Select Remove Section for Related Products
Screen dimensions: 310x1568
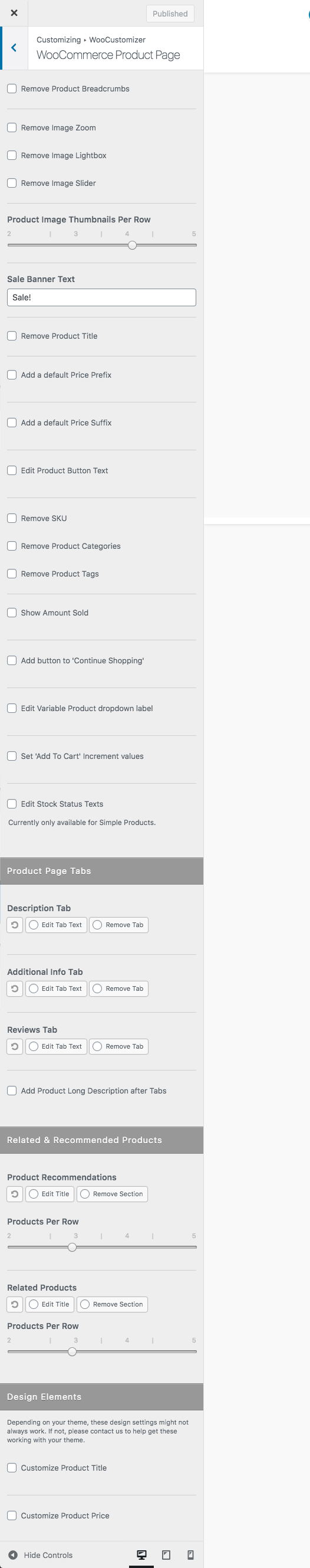pos(112,1304)
